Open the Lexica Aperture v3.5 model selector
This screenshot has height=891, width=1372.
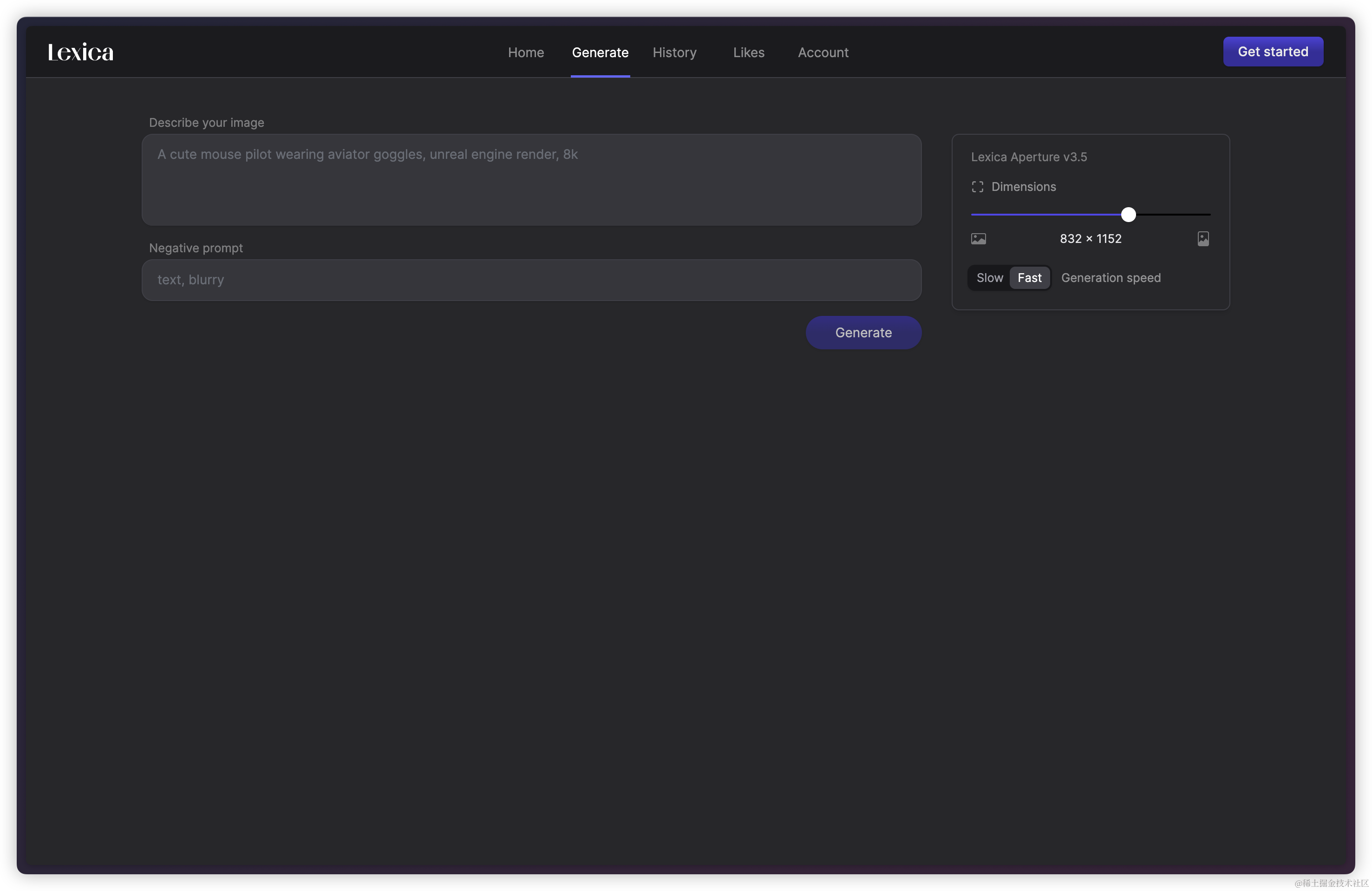(1028, 157)
